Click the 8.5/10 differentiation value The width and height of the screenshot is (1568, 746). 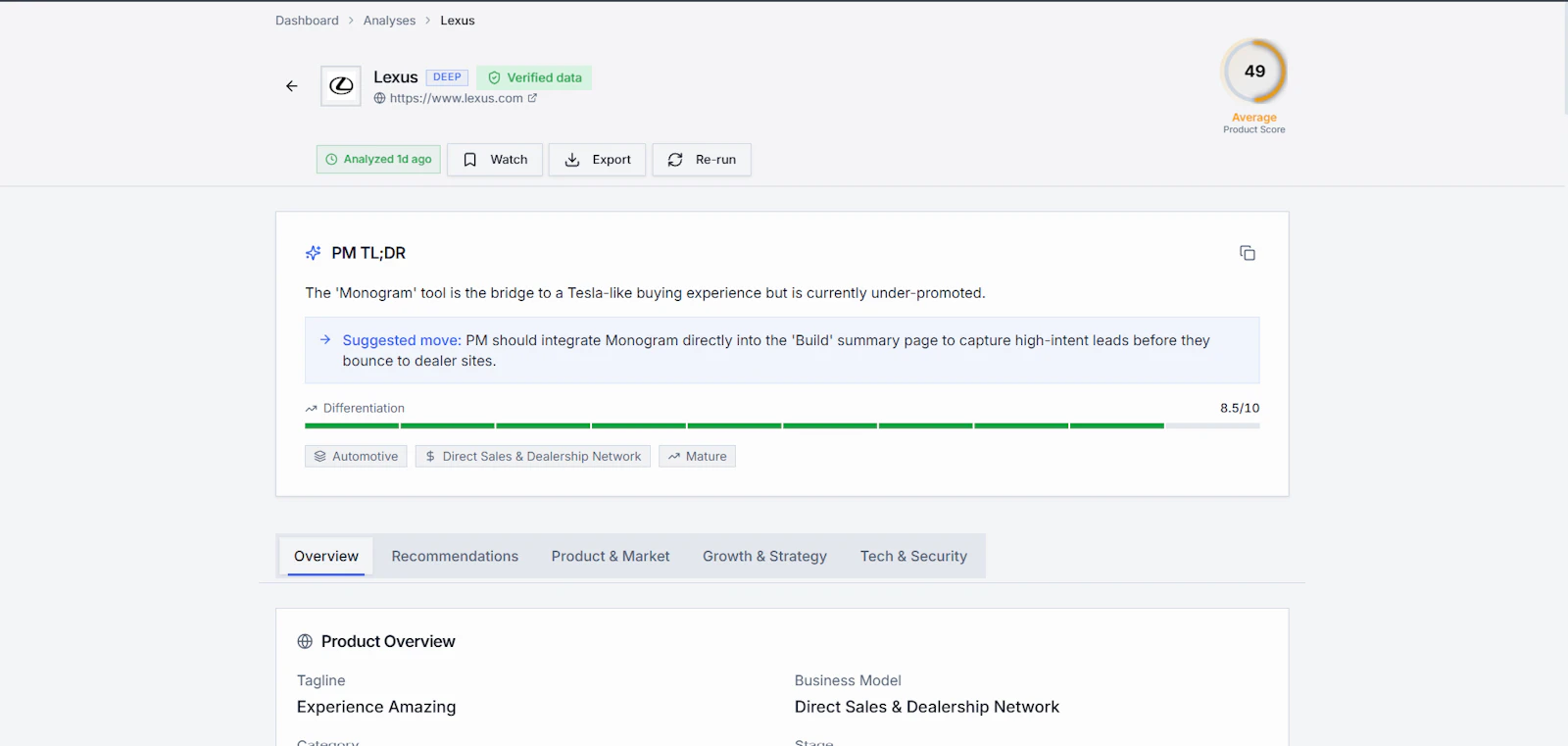click(1240, 408)
